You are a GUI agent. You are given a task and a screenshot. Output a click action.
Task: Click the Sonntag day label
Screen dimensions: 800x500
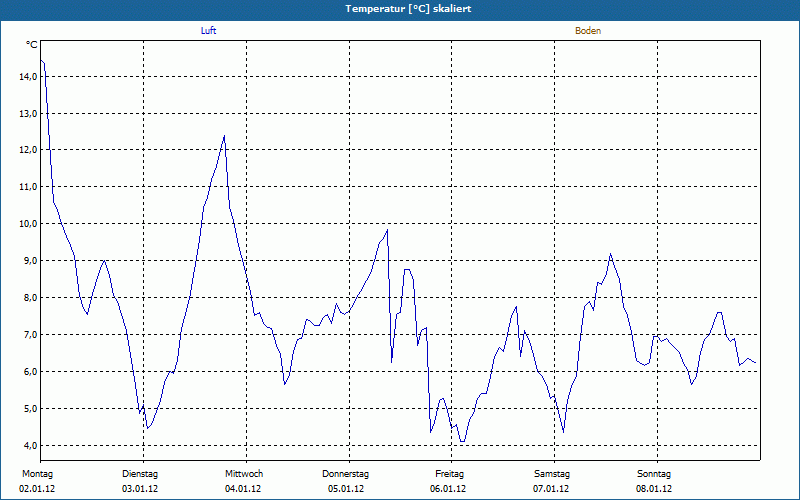[654, 474]
